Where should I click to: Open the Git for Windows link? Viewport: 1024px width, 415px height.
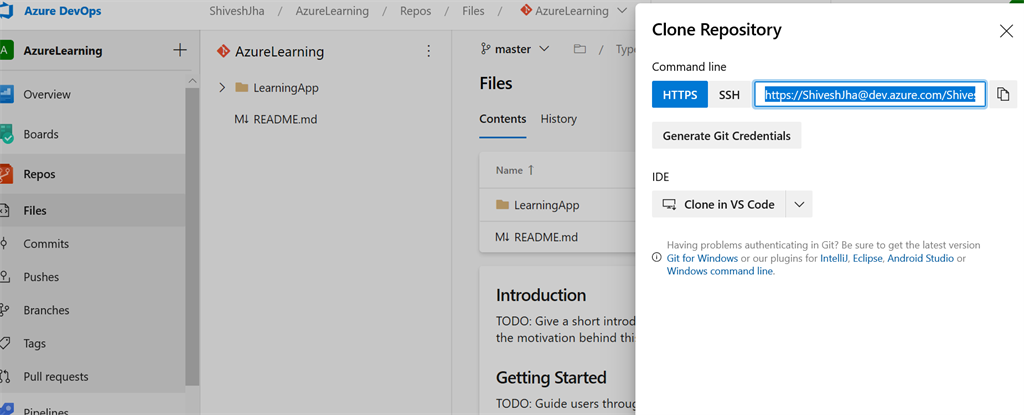click(702, 258)
